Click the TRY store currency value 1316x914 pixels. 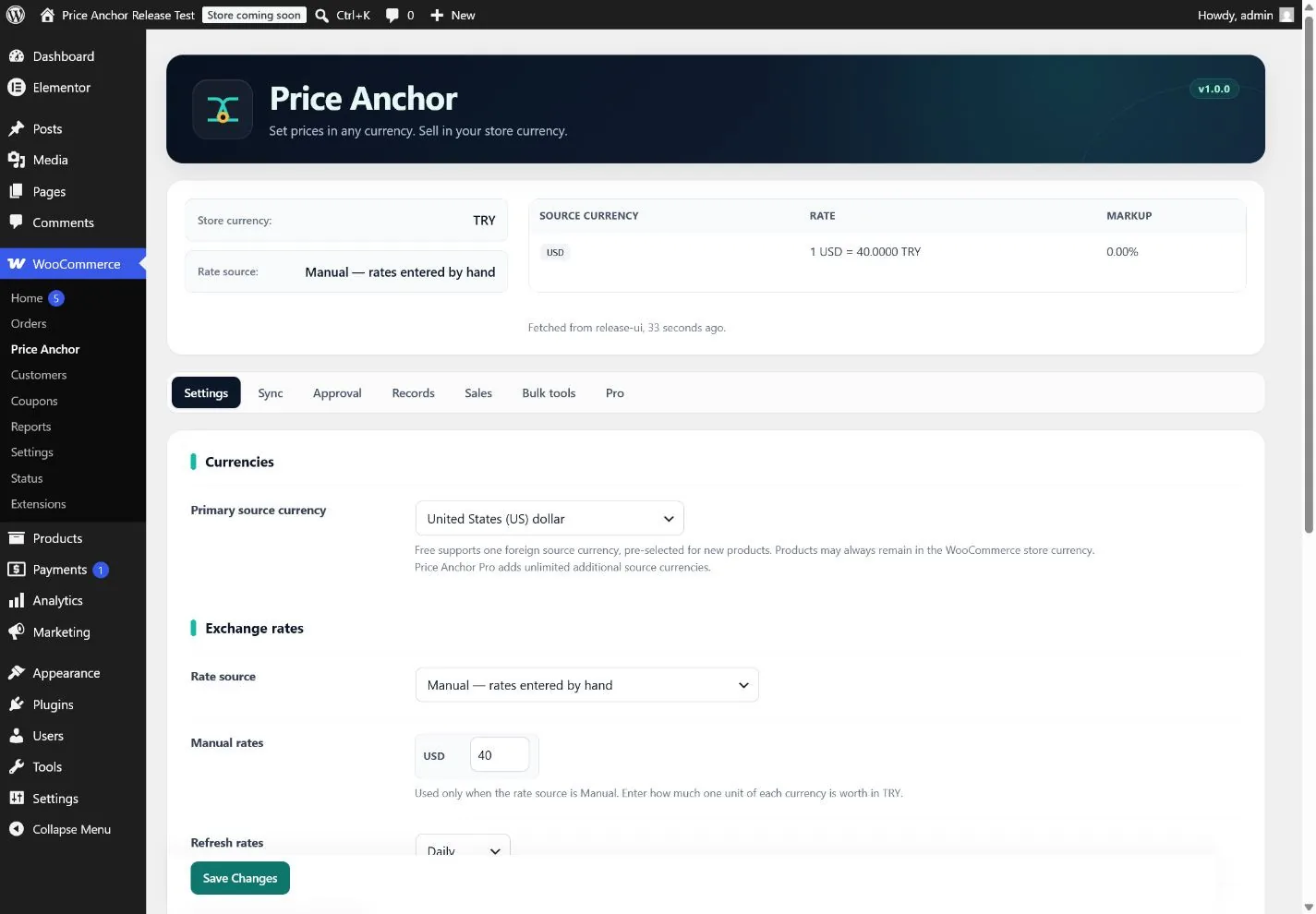coord(484,221)
